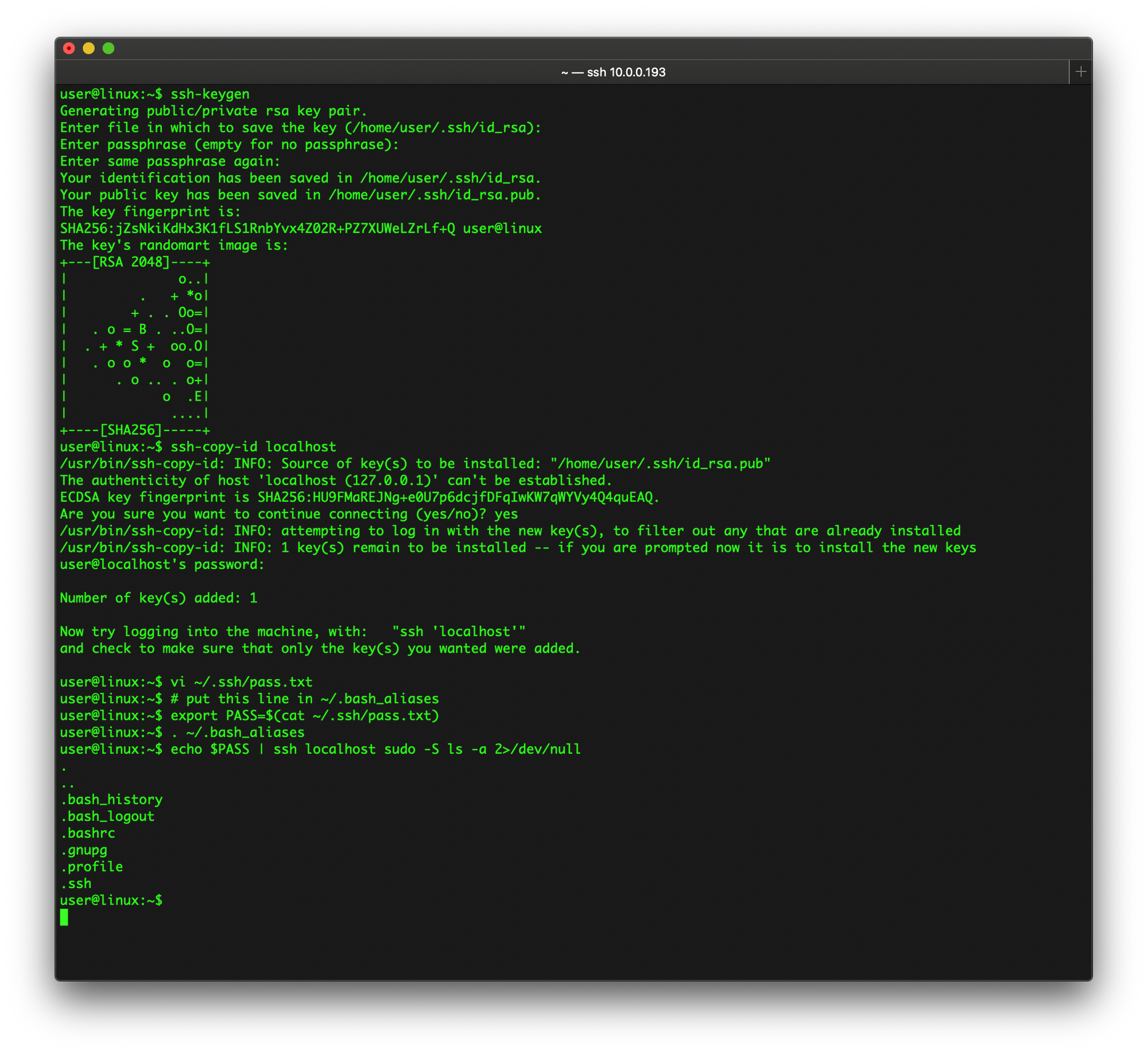Click the ssh 10.0.0.193 title bar text

(x=613, y=72)
